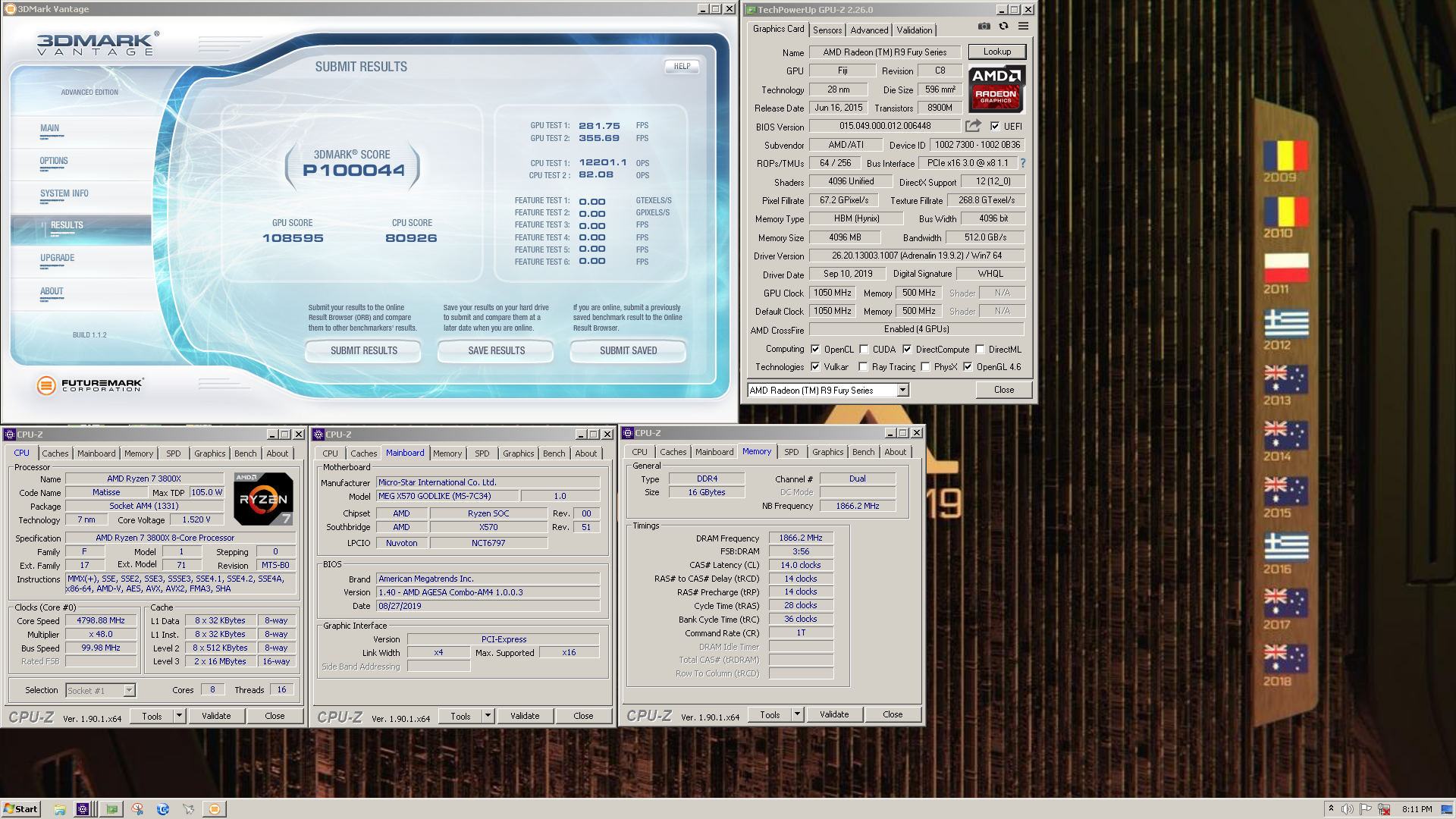
Task: Toggle the PhysX checkbox
Action: pos(925,367)
